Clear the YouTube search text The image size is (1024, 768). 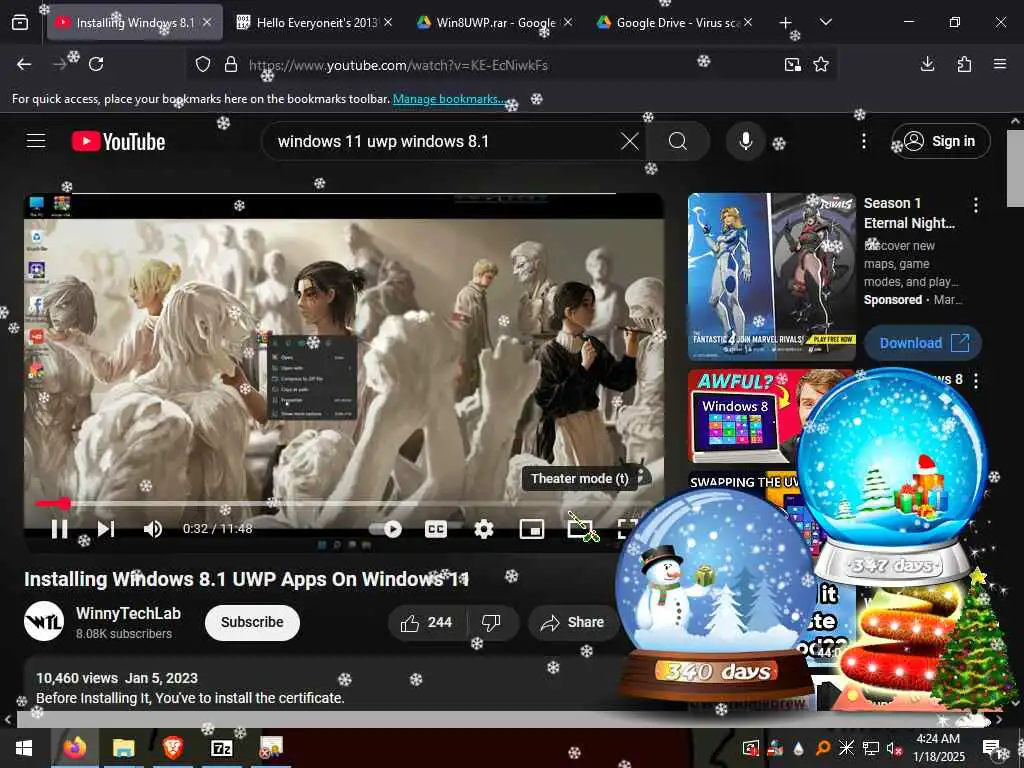click(630, 141)
